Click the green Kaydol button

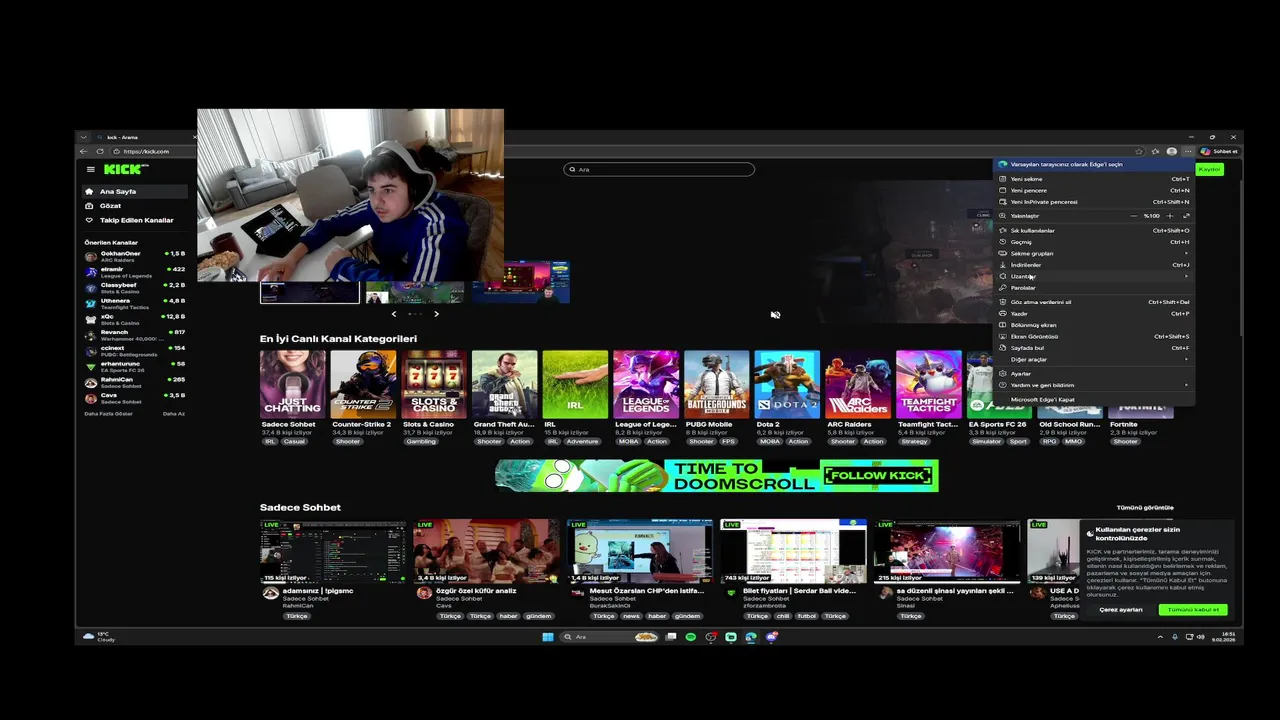tap(1210, 170)
